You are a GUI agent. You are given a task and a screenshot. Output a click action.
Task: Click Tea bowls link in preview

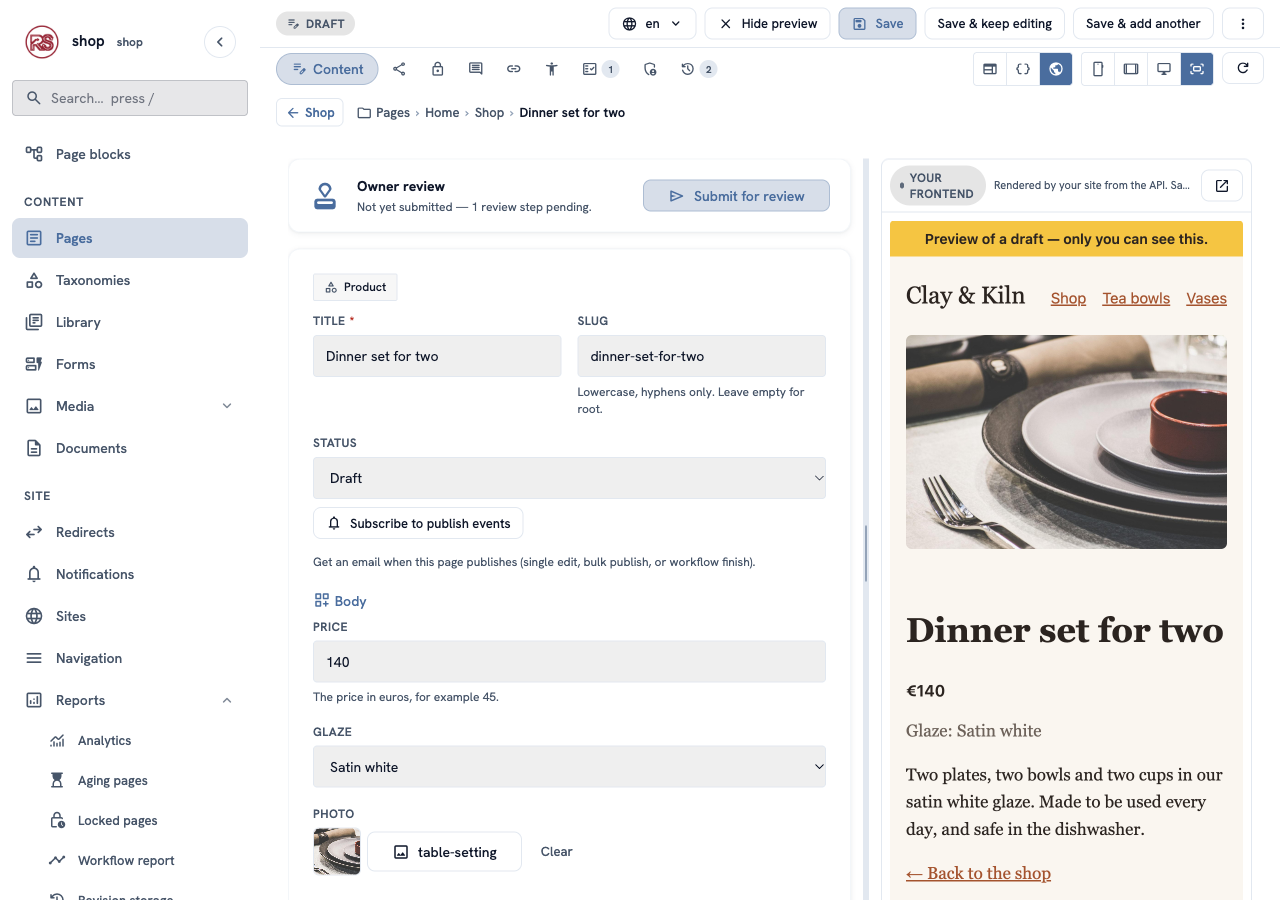(1136, 298)
